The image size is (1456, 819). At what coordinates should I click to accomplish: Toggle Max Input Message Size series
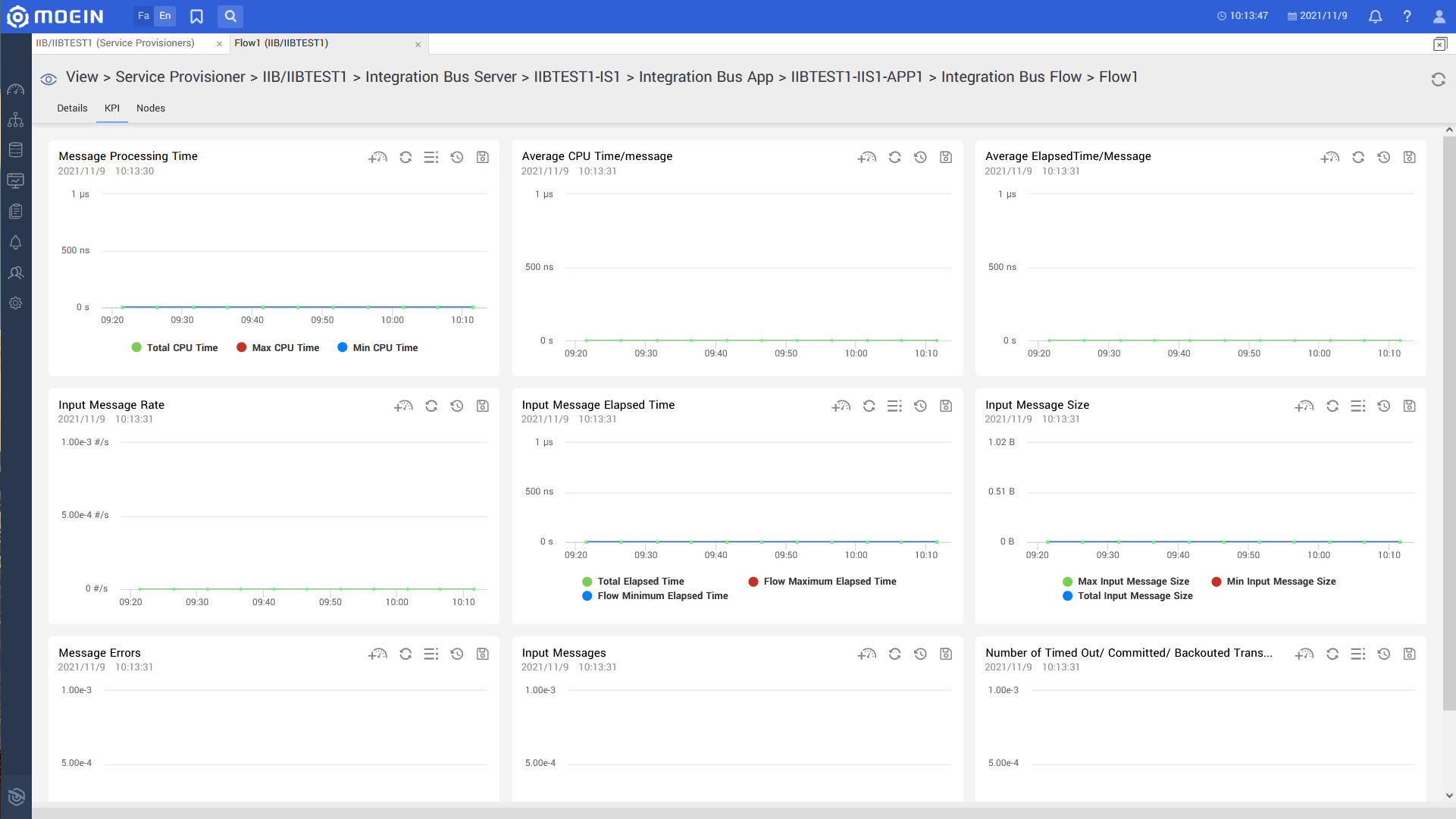point(1126,582)
